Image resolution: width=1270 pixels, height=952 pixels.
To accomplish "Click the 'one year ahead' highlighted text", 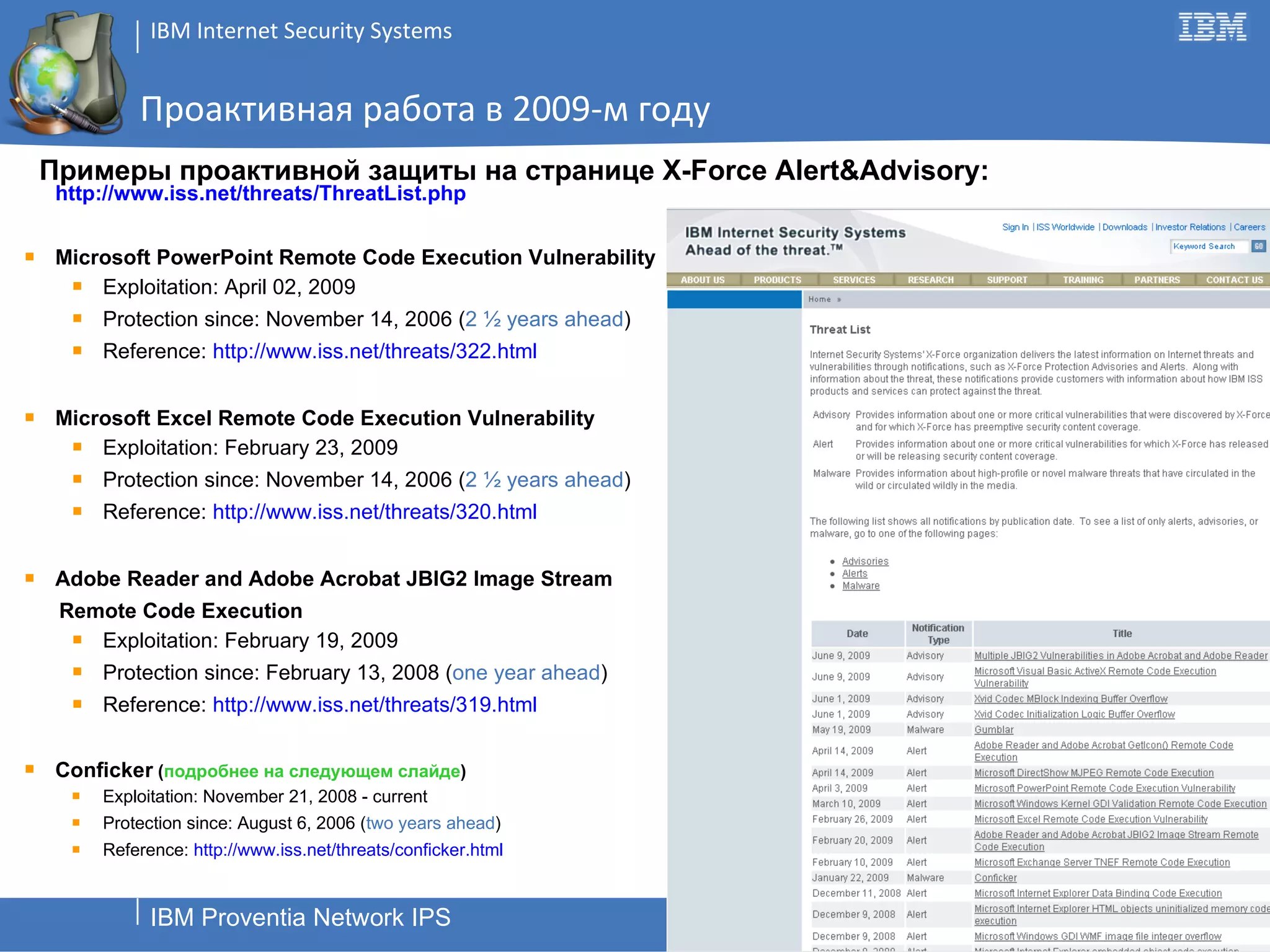I will [526, 672].
